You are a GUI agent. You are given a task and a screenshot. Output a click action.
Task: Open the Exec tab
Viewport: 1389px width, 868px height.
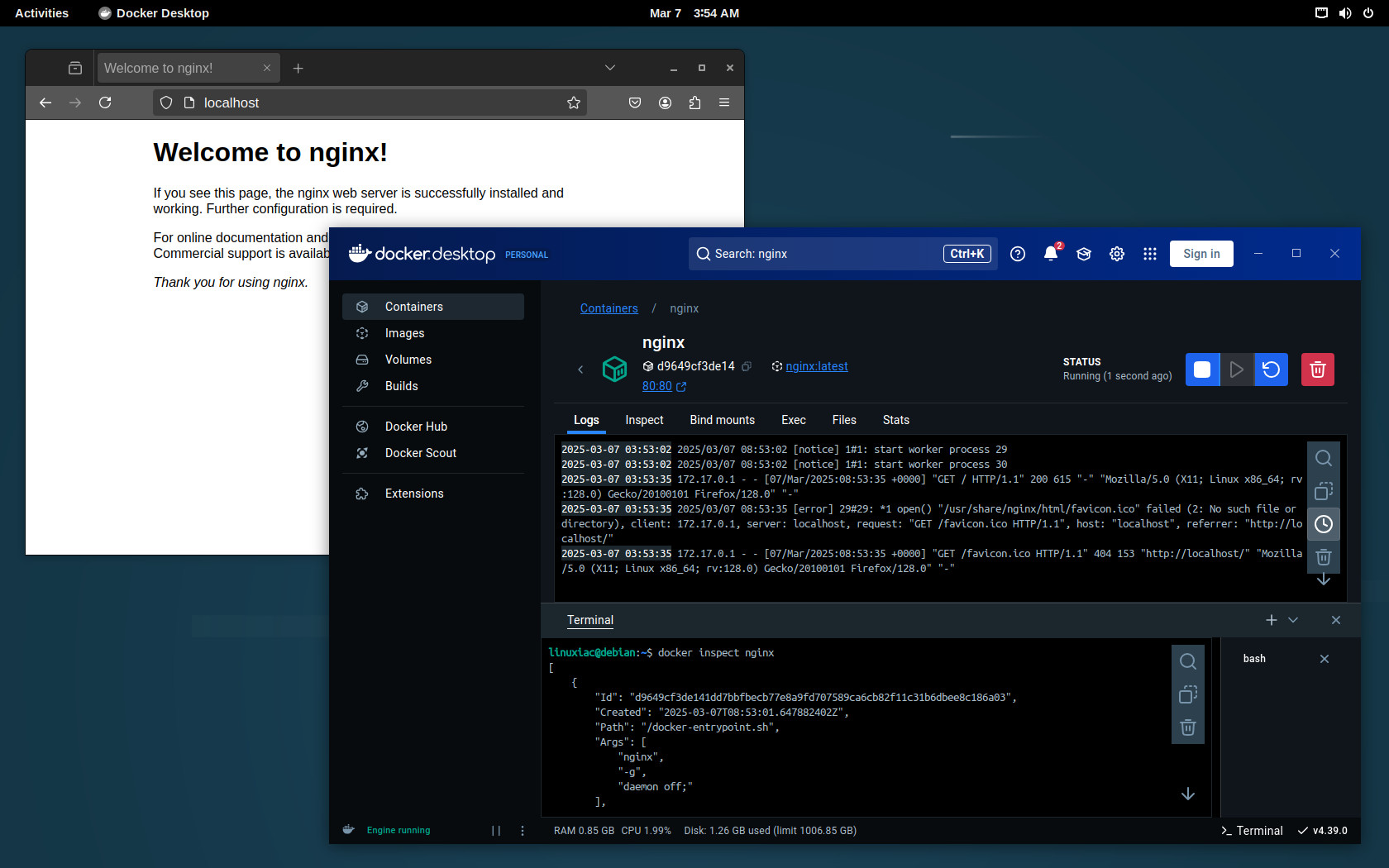[x=794, y=420]
